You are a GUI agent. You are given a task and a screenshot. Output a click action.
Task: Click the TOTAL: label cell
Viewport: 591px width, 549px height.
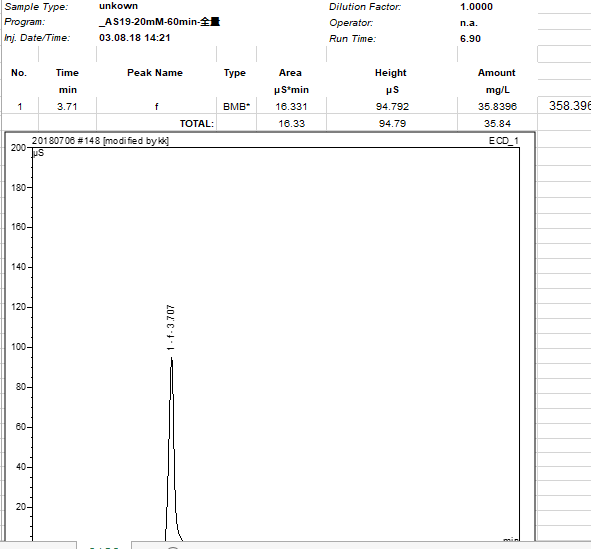pyautogui.click(x=196, y=124)
